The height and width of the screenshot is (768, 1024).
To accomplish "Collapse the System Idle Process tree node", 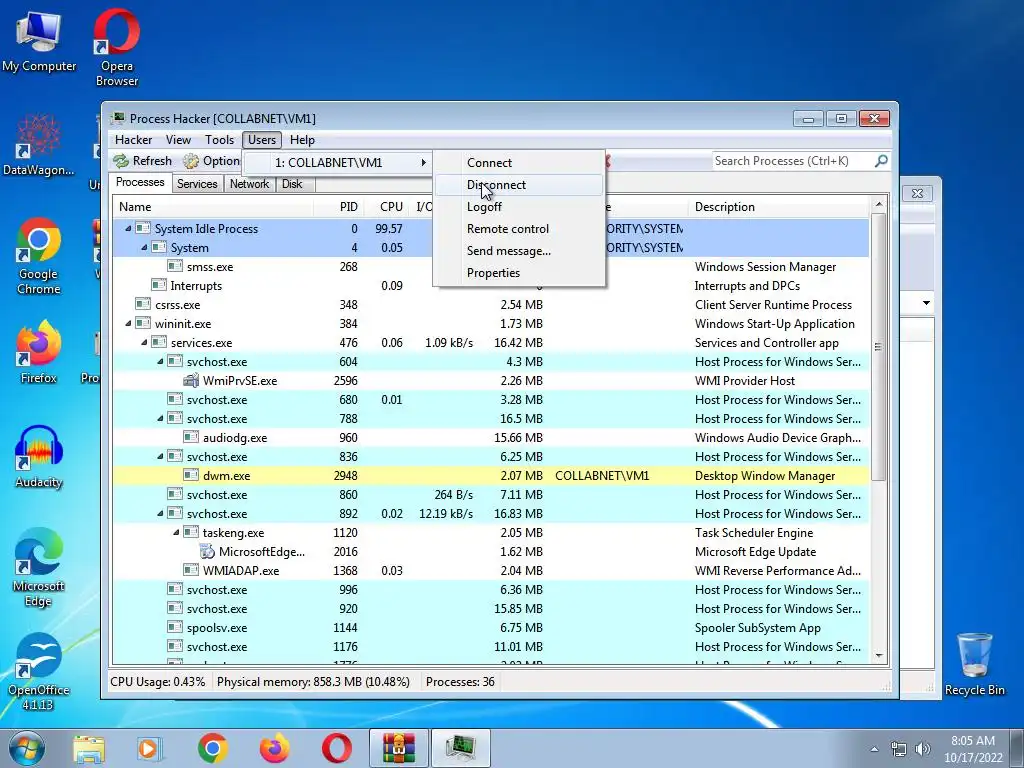I will point(128,229).
